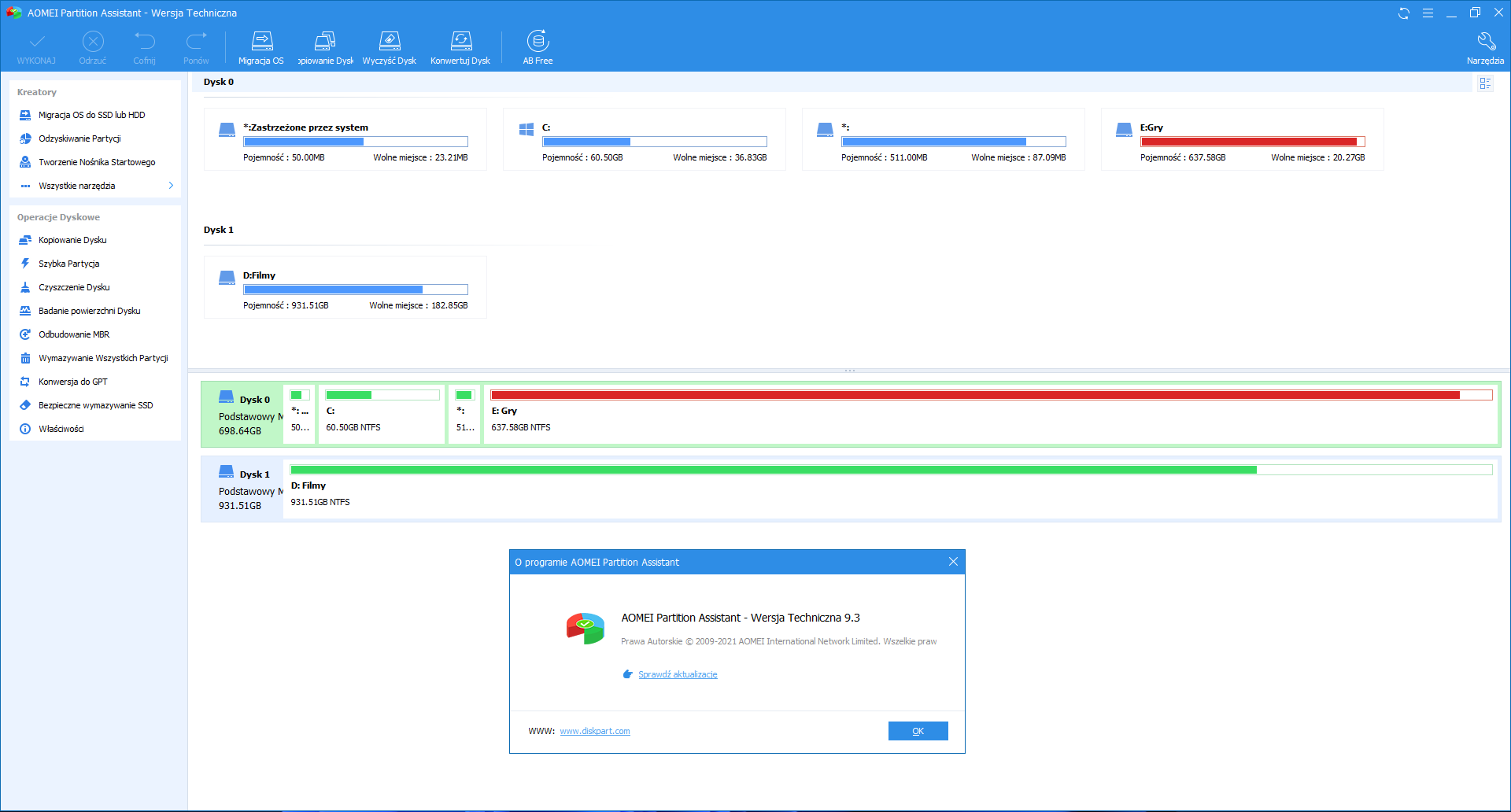Image resolution: width=1511 pixels, height=812 pixels.
Task: Click the Dysk 1 header in the disk map
Action: pyautogui.click(x=242, y=489)
